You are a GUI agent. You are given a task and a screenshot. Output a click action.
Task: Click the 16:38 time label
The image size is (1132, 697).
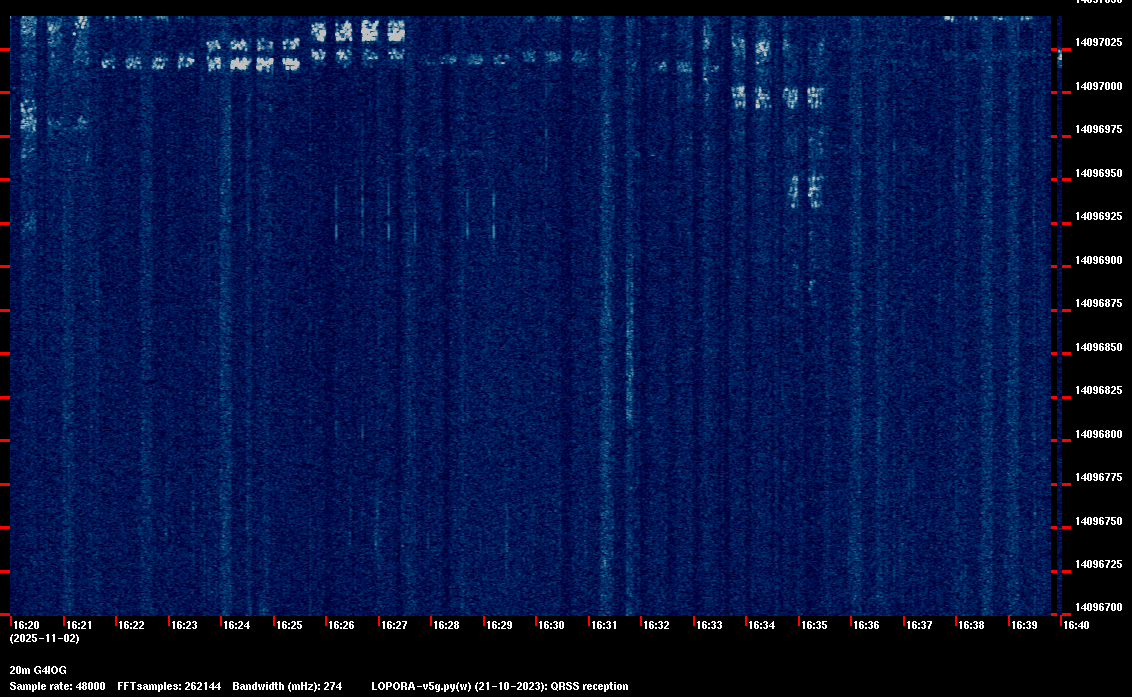[x=971, y=625]
